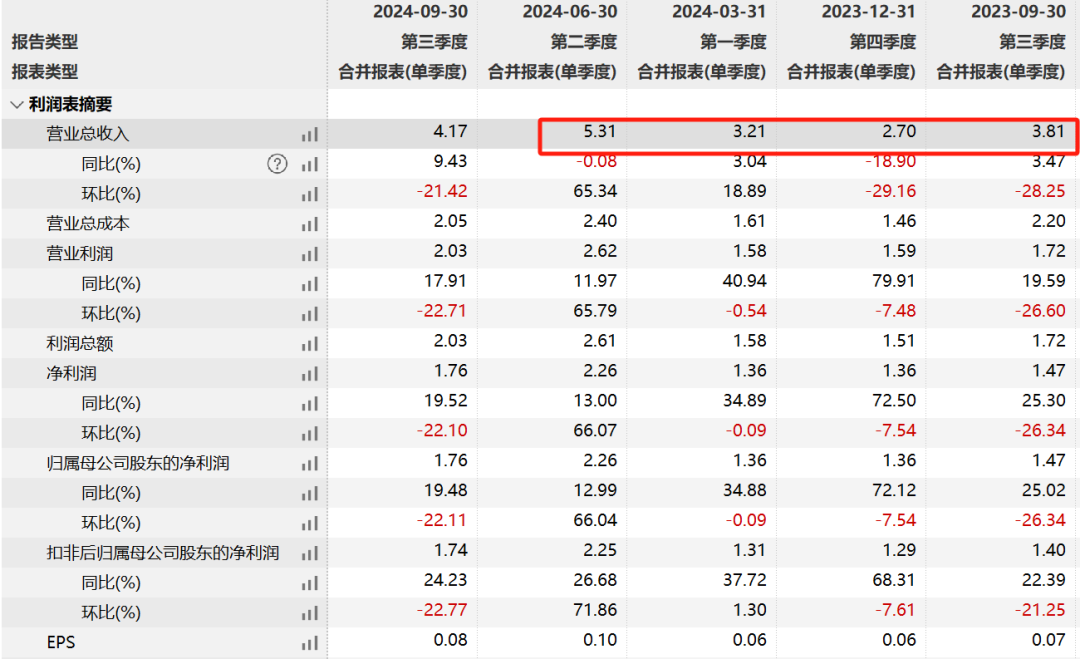Open chart icon for 同比(%) row showing 9.43
This screenshot has height=659, width=1080.
[x=310, y=165]
